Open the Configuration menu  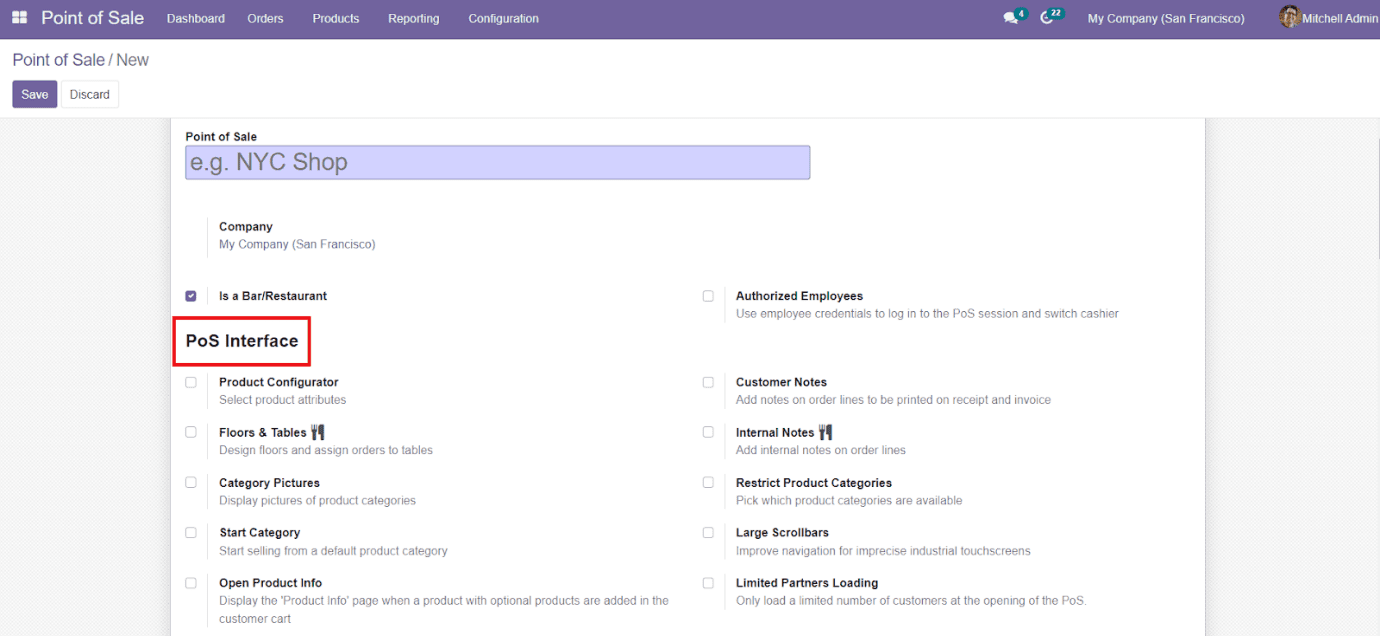pos(502,18)
